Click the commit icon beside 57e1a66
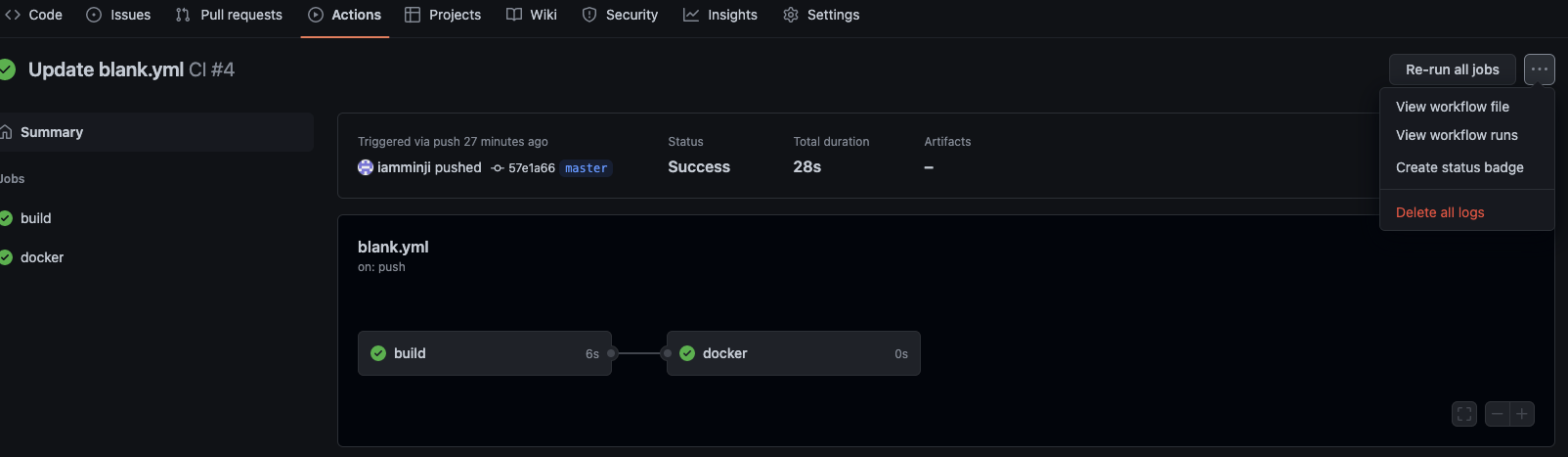Screen dimensions: 1568x457 tap(498, 168)
